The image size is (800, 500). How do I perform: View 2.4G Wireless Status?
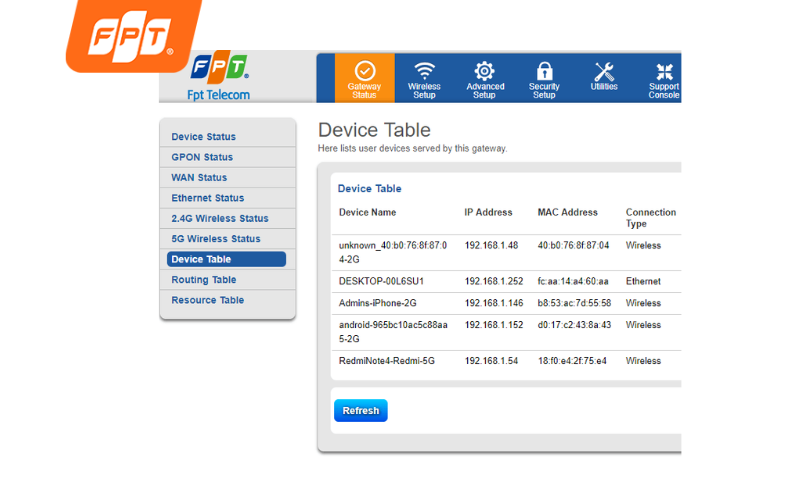click(x=219, y=218)
